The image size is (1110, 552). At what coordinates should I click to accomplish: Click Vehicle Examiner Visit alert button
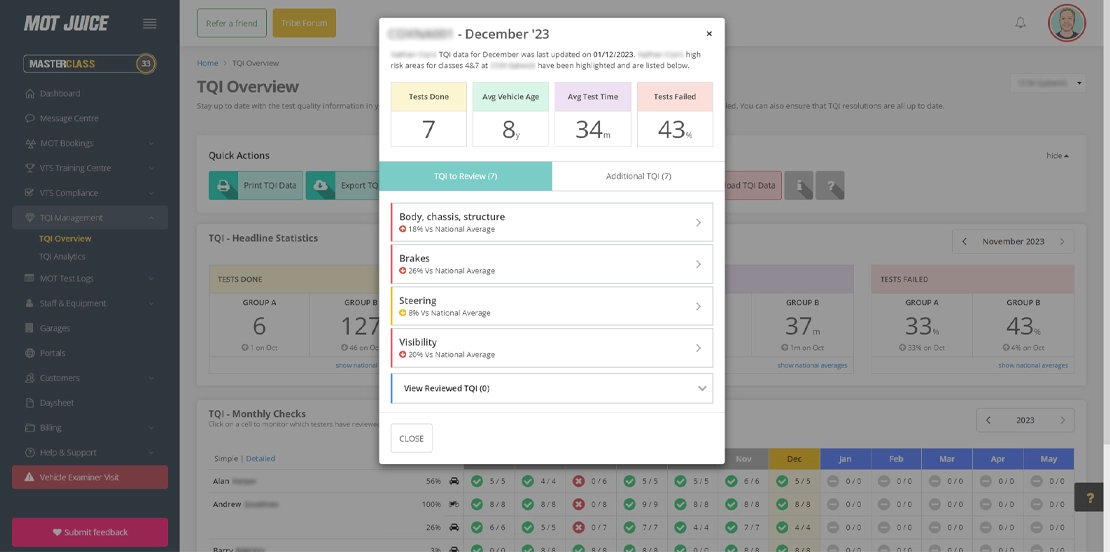[x=90, y=477]
